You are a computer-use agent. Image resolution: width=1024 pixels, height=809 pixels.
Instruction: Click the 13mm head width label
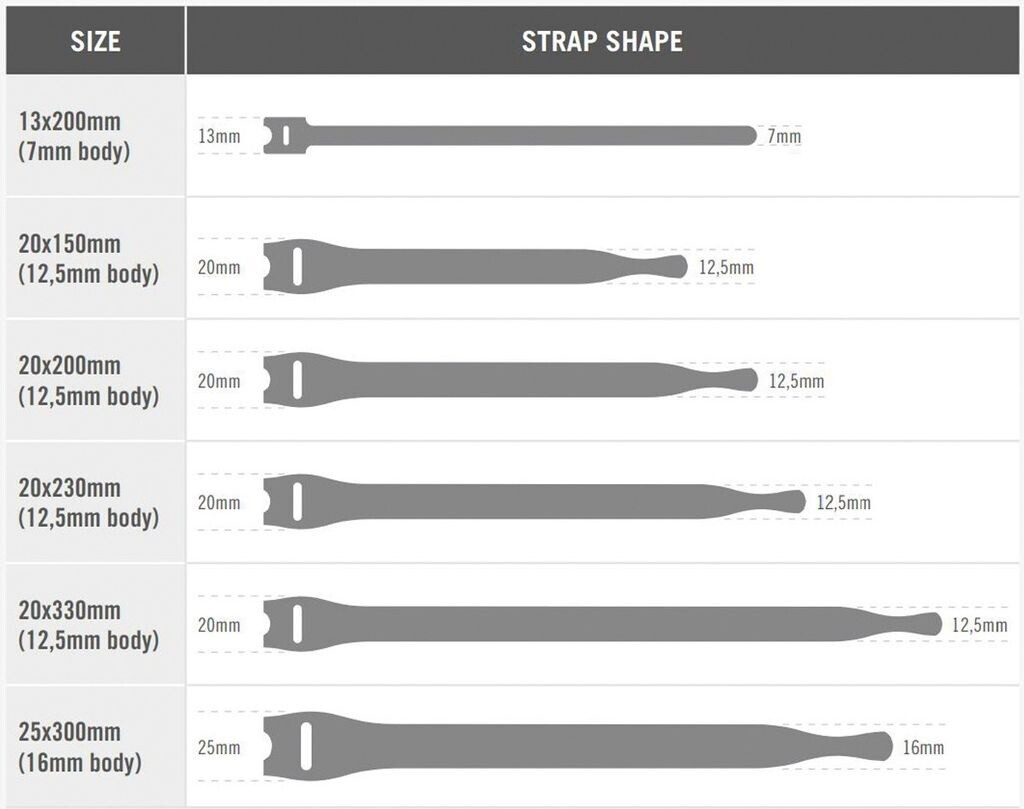[219, 136]
